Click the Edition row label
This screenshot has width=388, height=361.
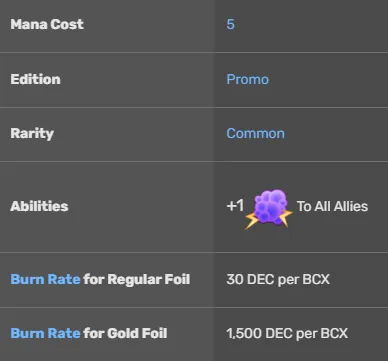pyautogui.click(x=35, y=79)
